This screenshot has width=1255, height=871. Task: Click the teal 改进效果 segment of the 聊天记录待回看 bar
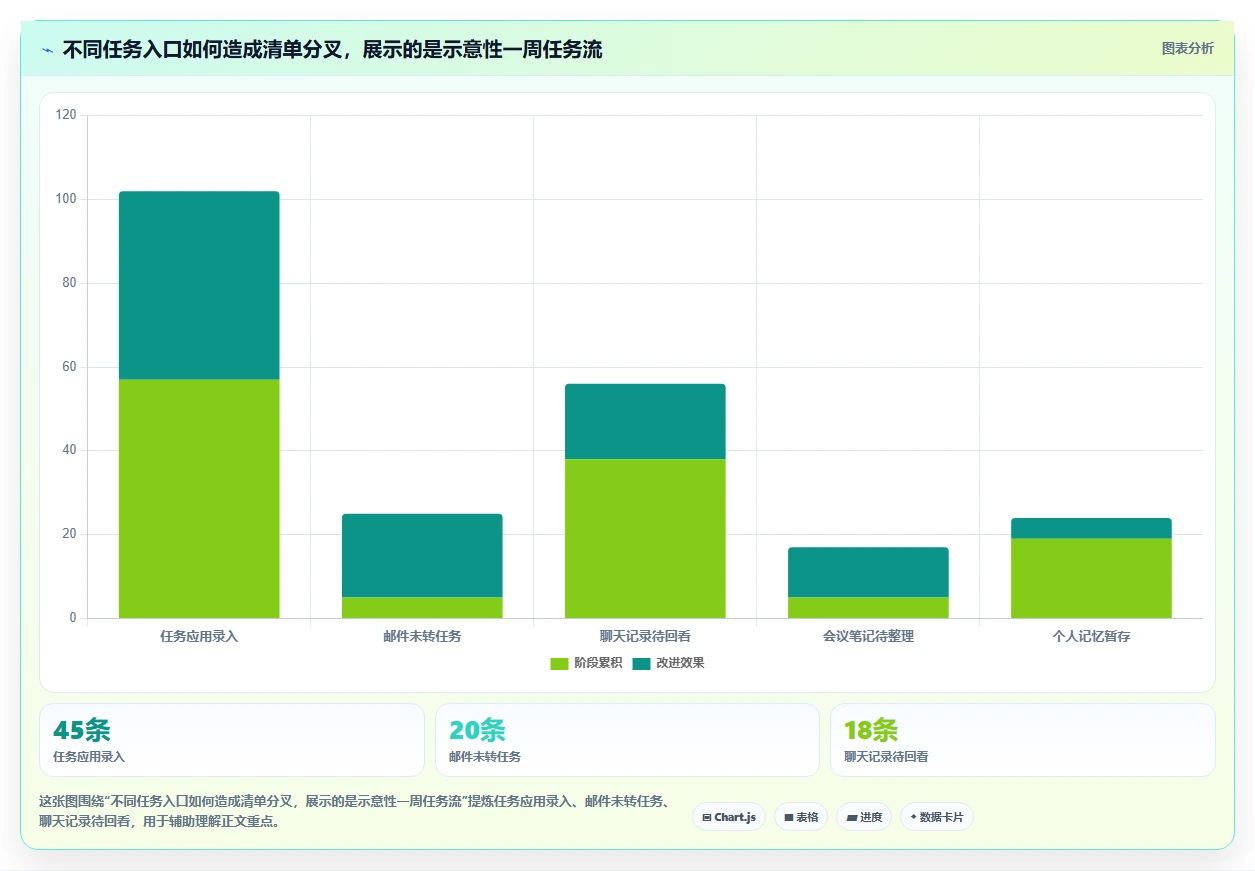[645, 421]
